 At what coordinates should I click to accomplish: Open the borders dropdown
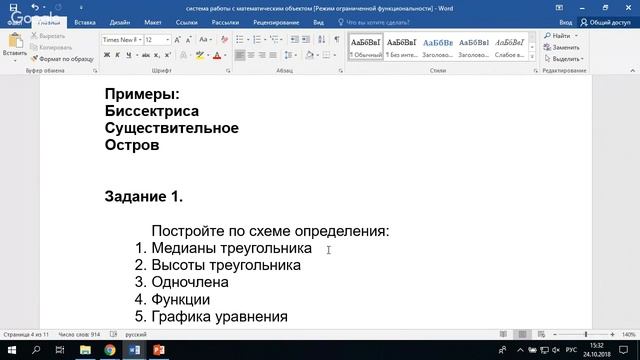(x=335, y=55)
